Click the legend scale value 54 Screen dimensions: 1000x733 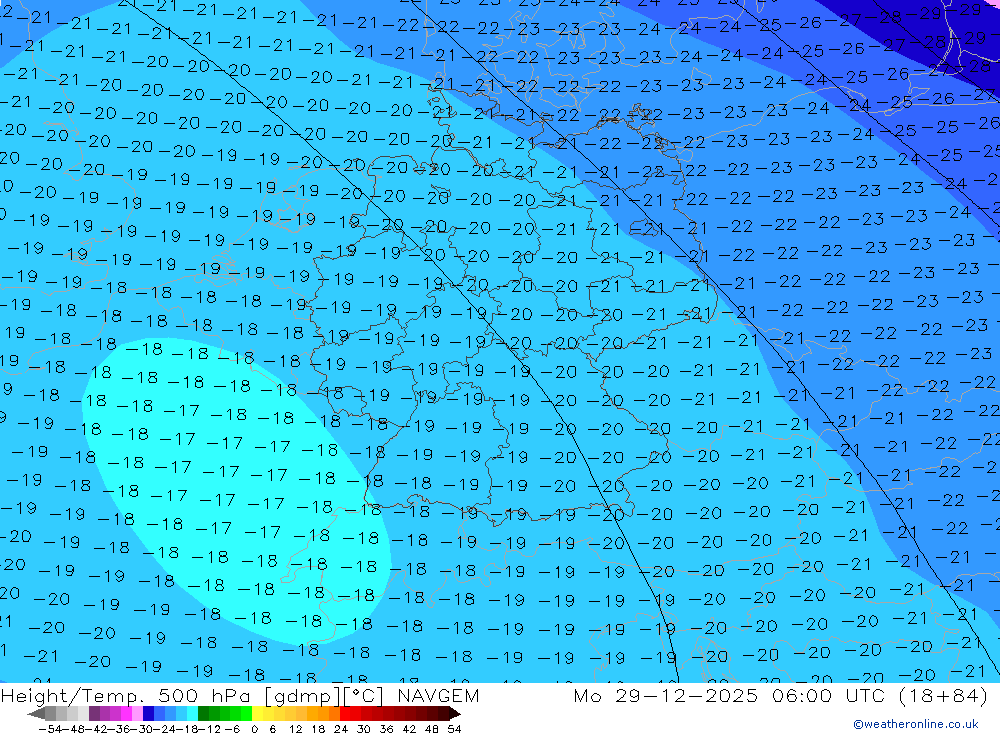click(x=454, y=728)
